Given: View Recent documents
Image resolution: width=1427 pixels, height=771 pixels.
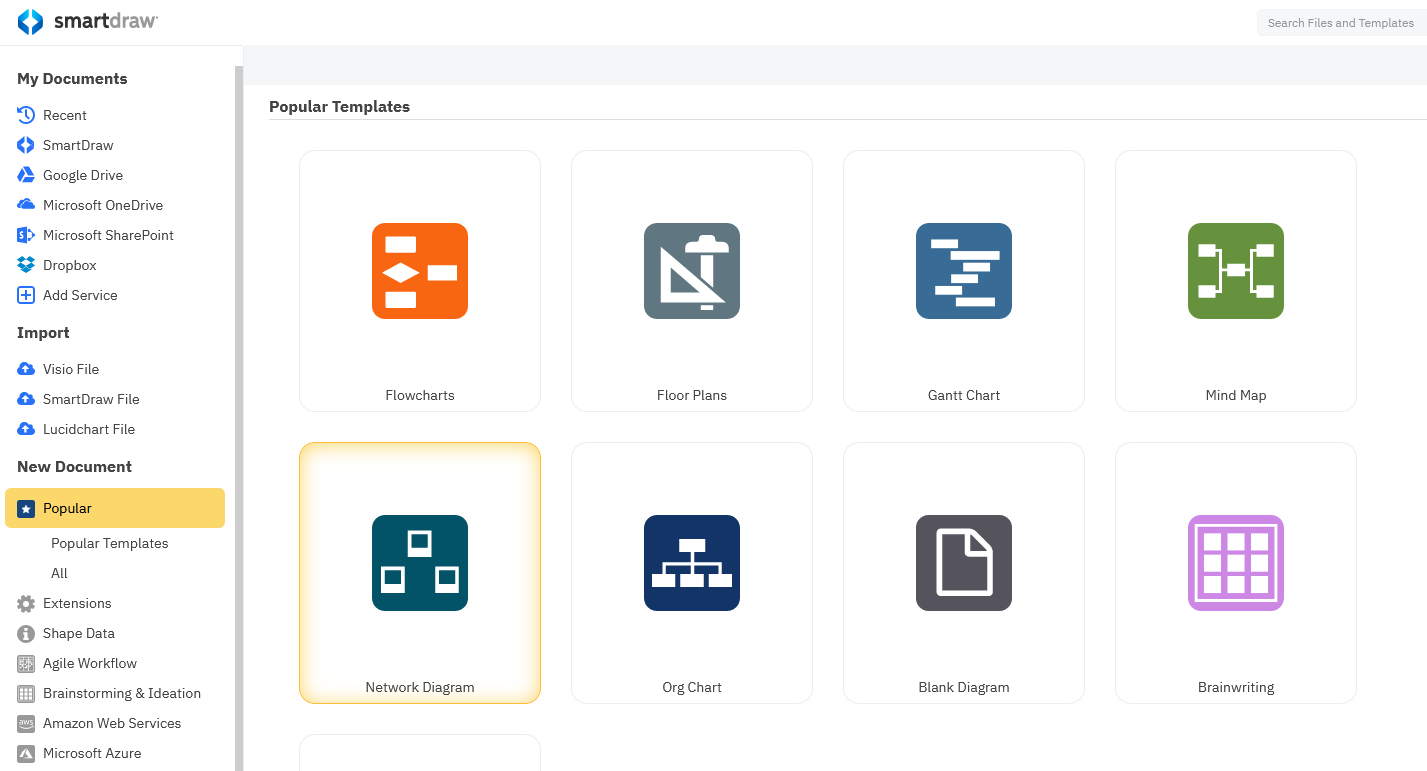Looking at the screenshot, I should (x=63, y=115).
